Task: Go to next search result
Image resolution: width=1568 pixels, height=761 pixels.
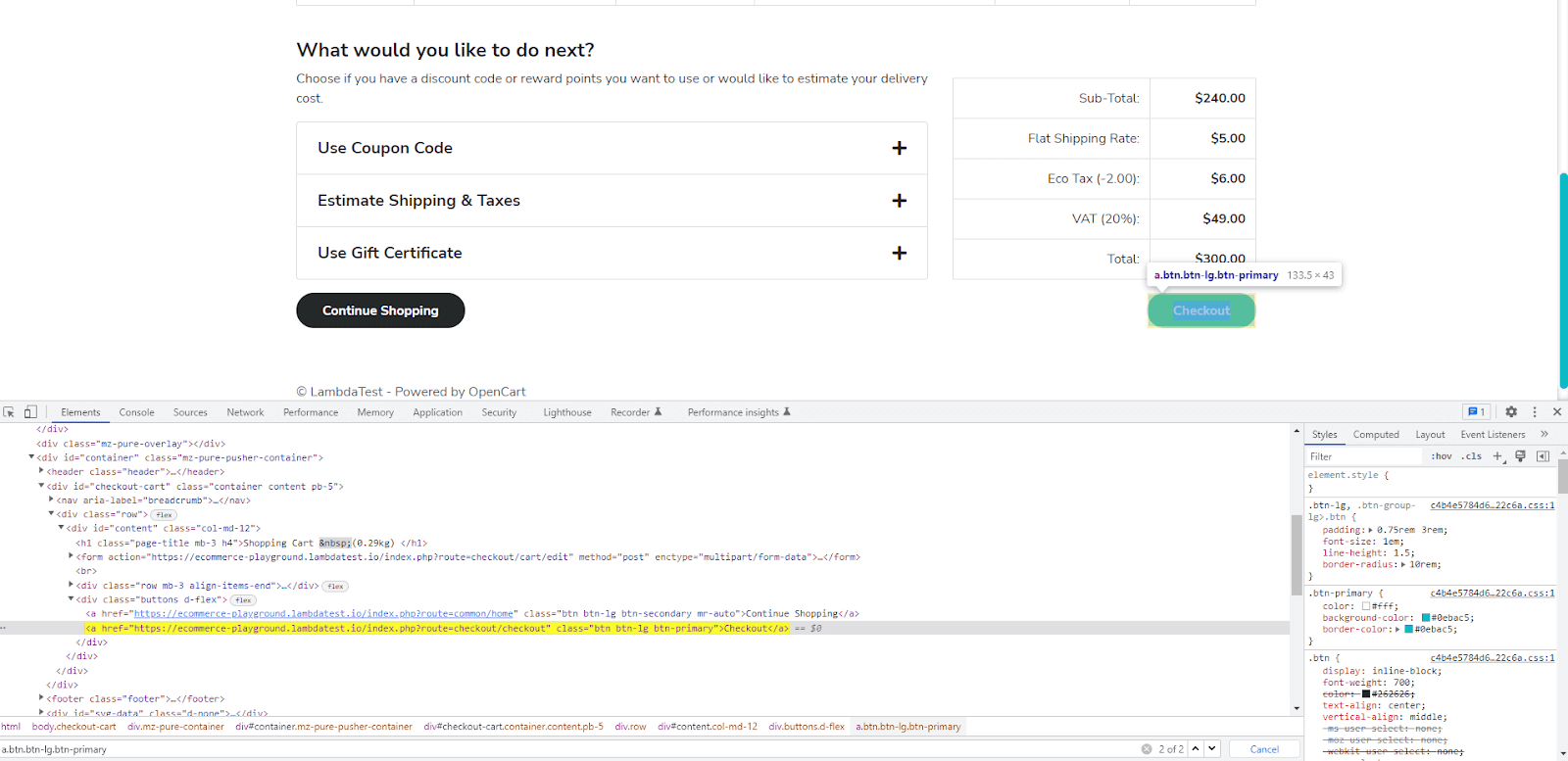Action: coord(1212,749)
